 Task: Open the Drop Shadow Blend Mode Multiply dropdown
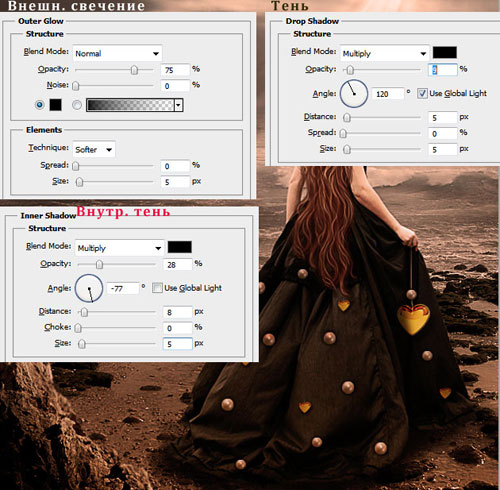pyautogui.click(x=384, y=53)
